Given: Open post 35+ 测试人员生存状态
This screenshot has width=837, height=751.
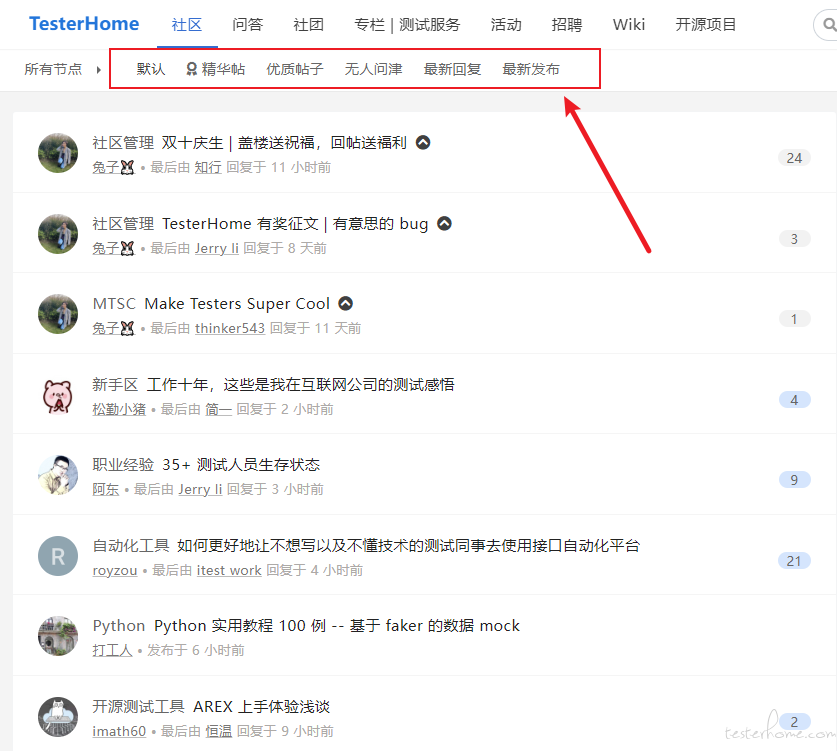Looking at the screenshot, I should tap(241, 464).
